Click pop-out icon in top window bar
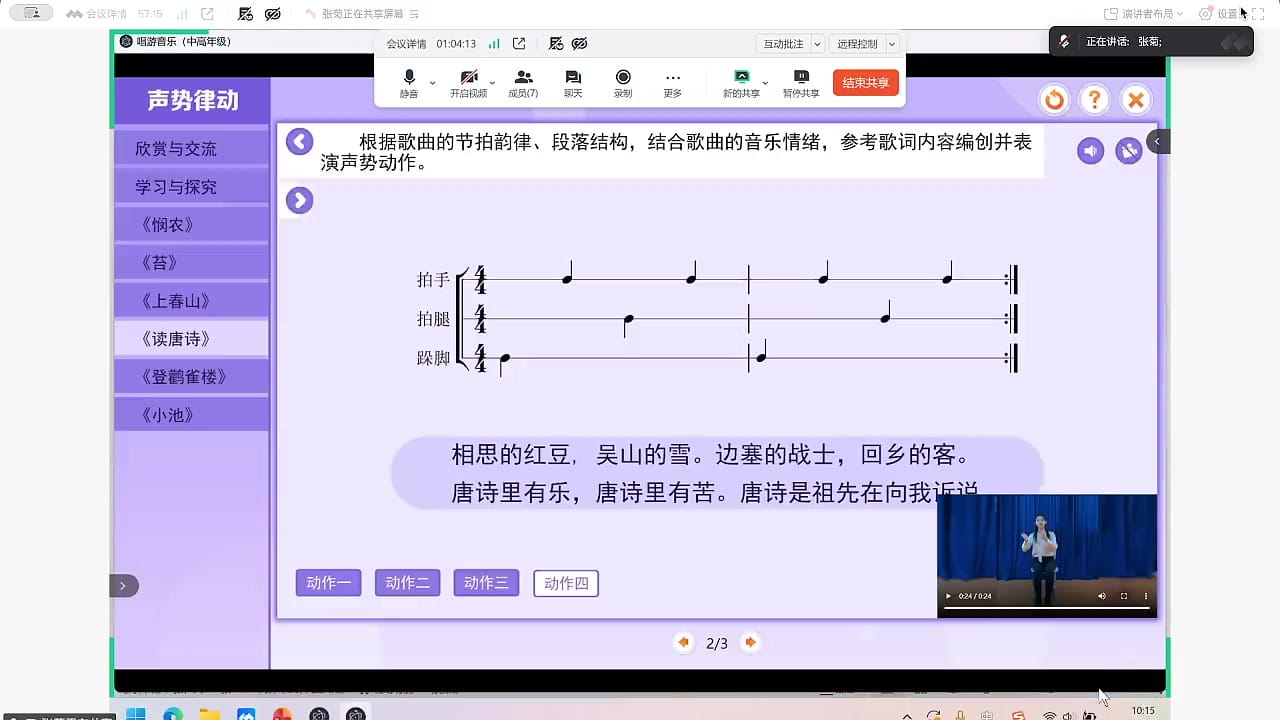This screenshot has width=1280, height=720. (207, 14)
